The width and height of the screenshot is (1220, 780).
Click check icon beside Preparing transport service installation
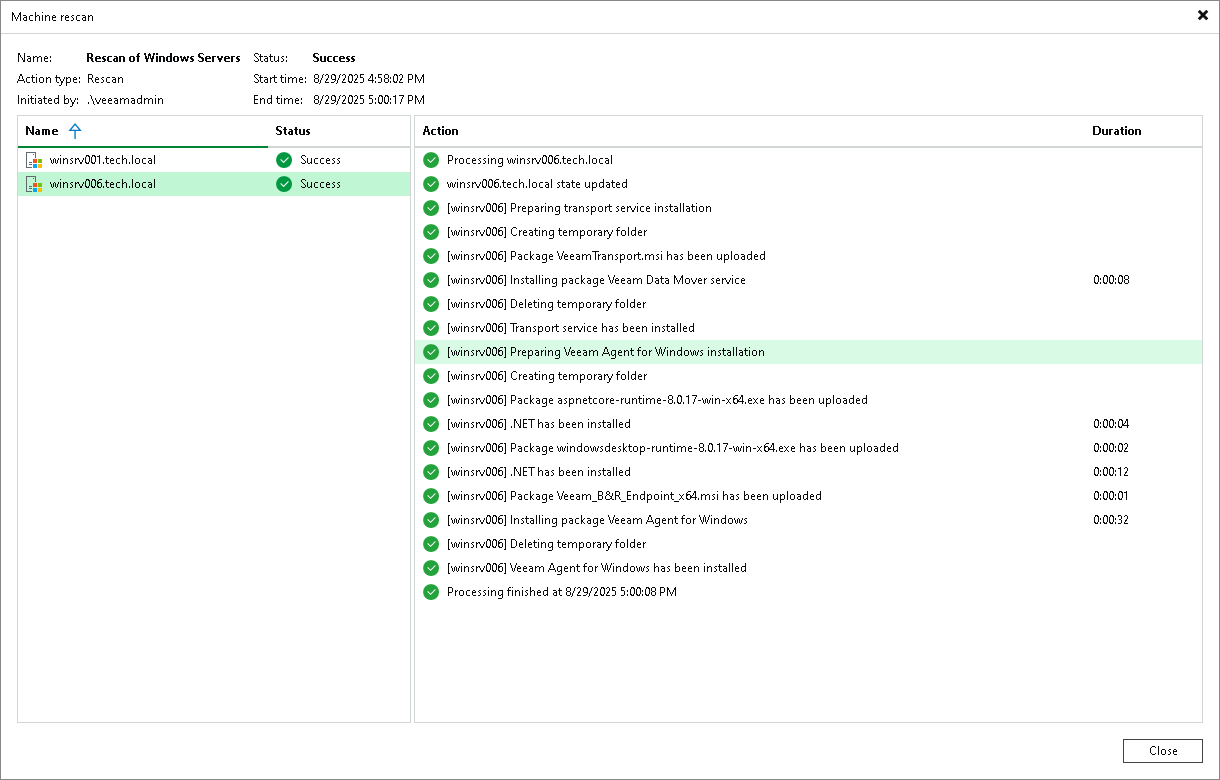[431, 208]
